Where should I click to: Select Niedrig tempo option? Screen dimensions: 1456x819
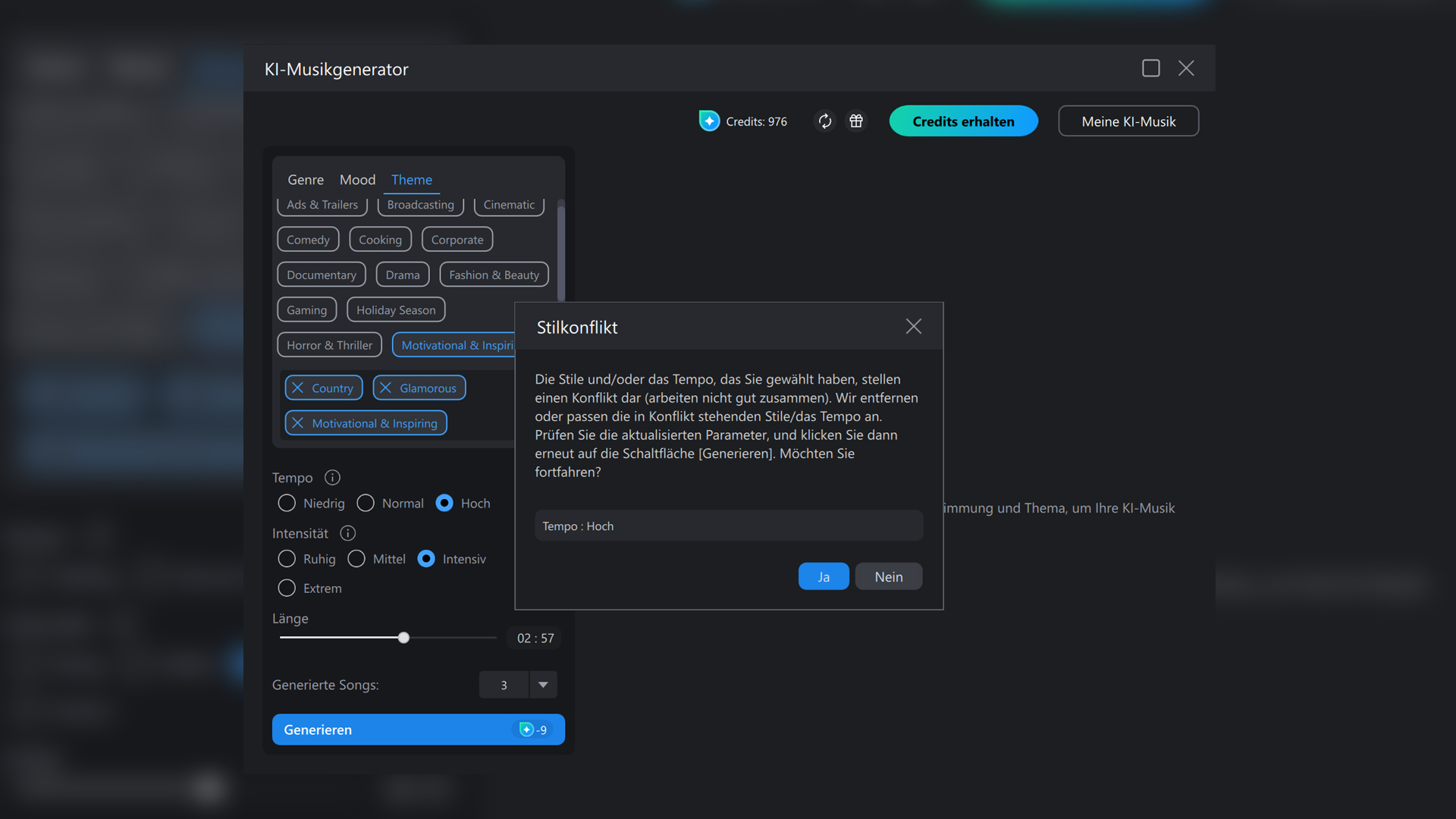(x=287, y=504)
